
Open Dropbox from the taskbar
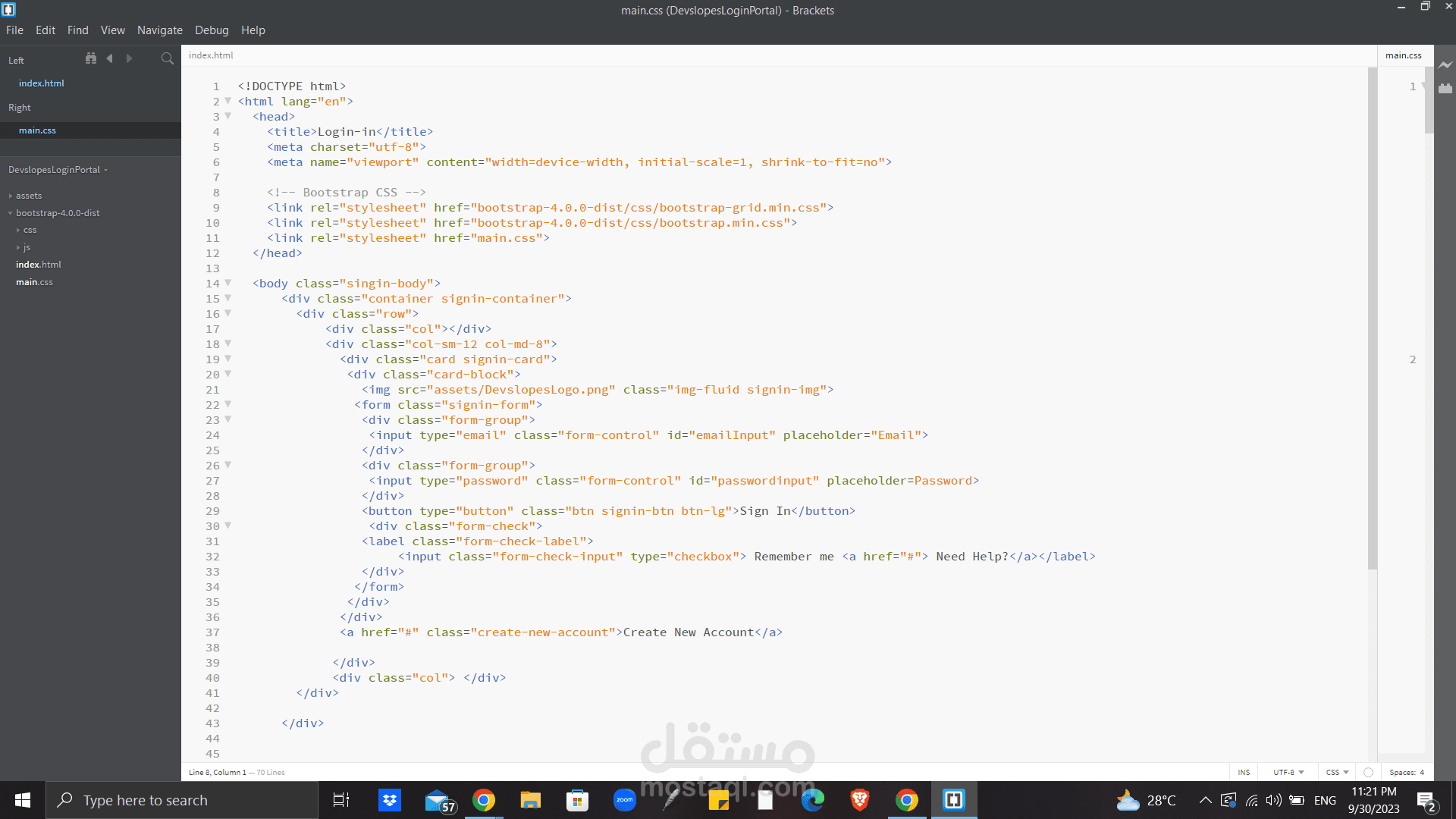click(x=390, y=800)
